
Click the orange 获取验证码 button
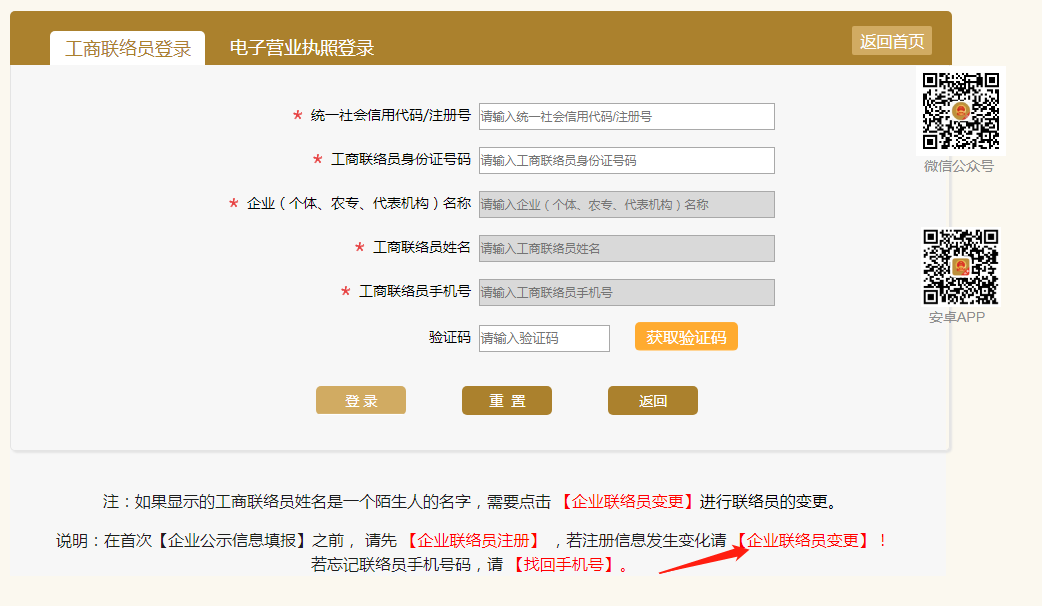[x=686, y=337]
